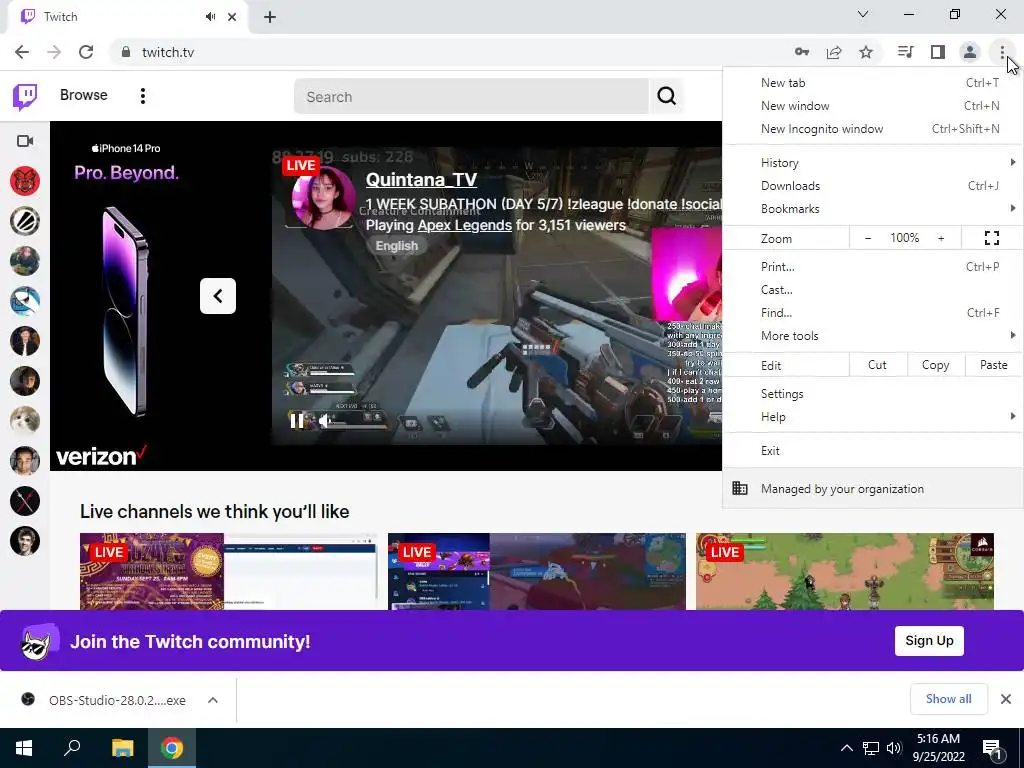
Task: Select New window in Chrome menu
Action: (872, 106)
